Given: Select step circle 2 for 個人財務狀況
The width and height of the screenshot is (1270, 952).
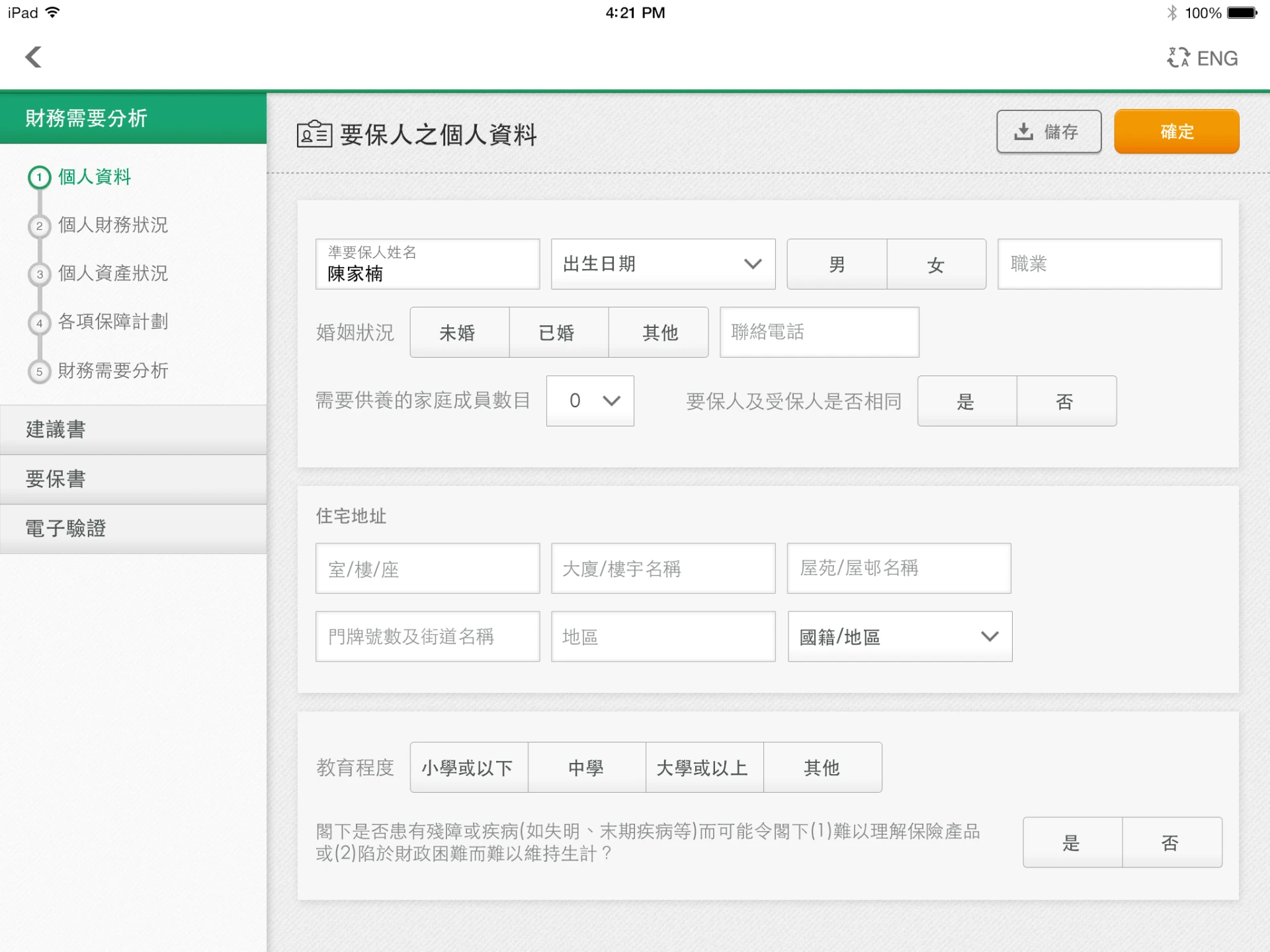Looking at the screenshot, I should pyautogui.click(x=40, y=226).
